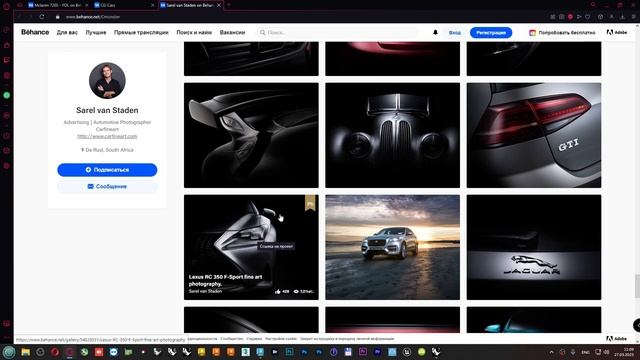Click the blue Регистрация button
640x360 pixels.
491,32
